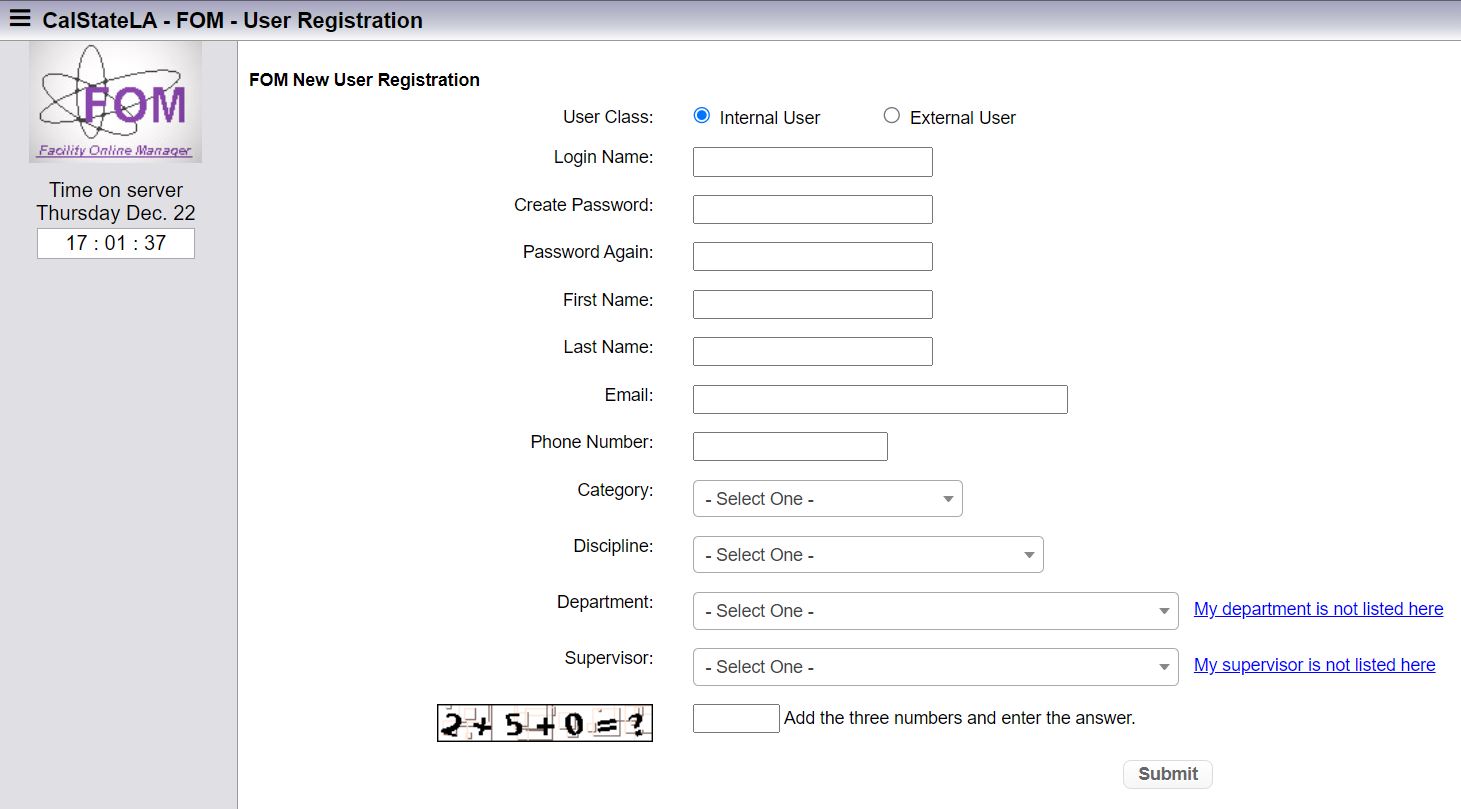Click the captcha answer box
Screen dimensions: 1461x809
736,718
